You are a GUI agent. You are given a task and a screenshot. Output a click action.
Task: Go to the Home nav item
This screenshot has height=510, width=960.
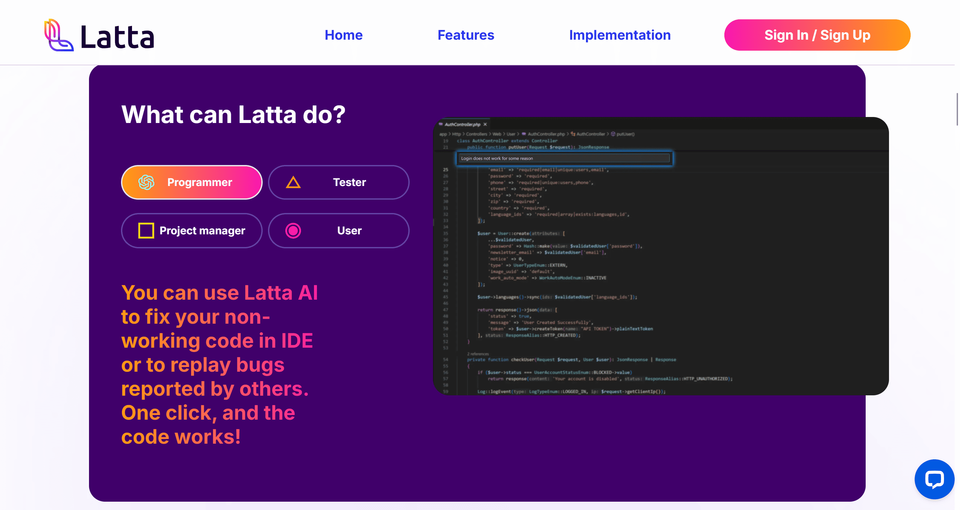[343, 35]
